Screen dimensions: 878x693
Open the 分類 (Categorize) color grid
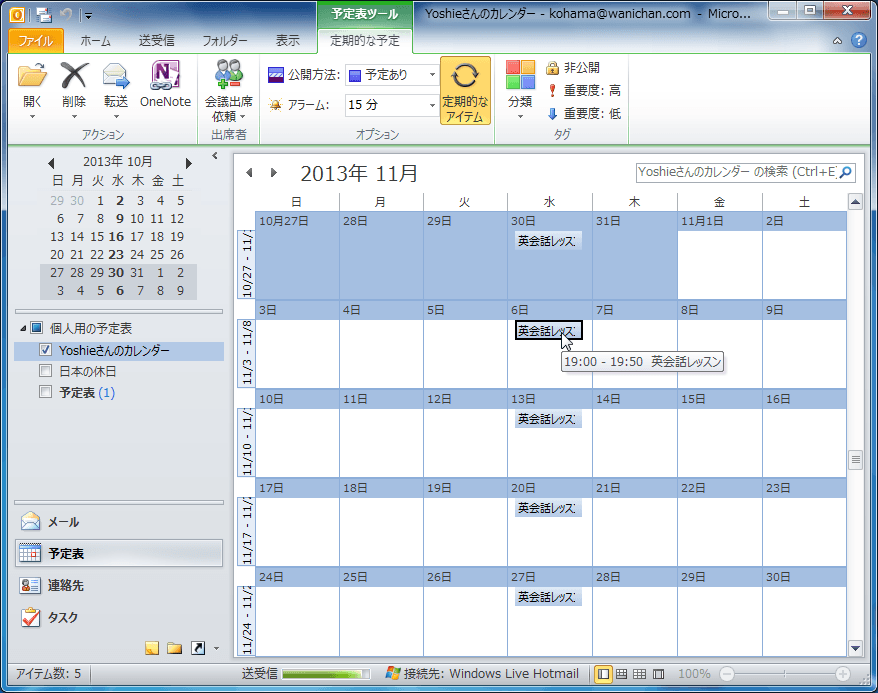pyautogui.click(x=520, y=75)
